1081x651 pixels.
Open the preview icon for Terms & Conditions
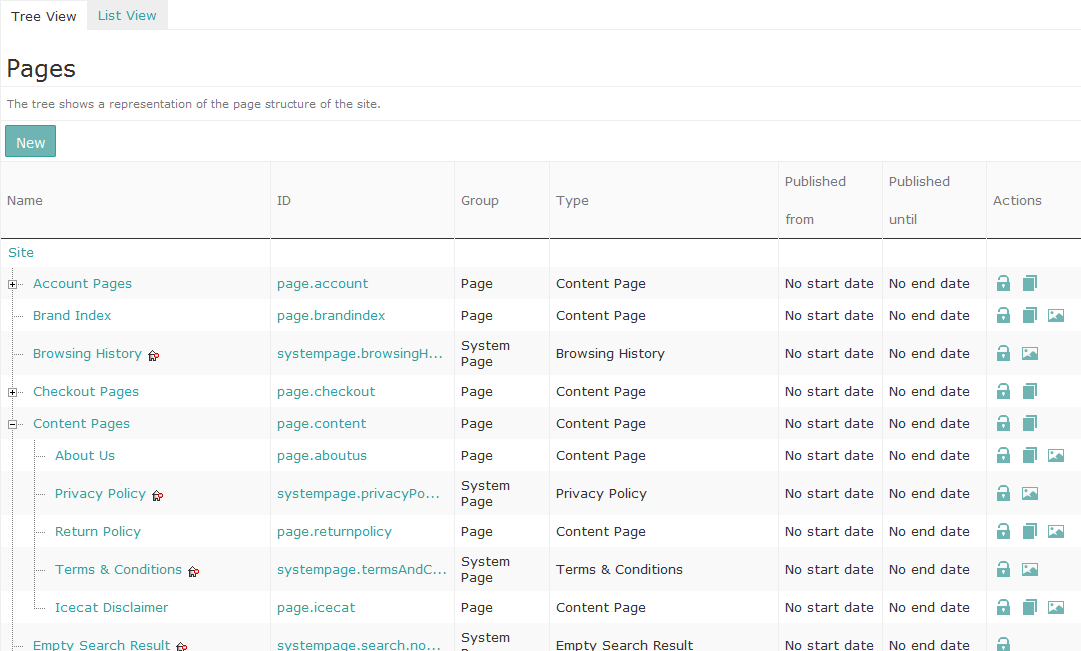pyautogui.click(x=1030, y=569)
